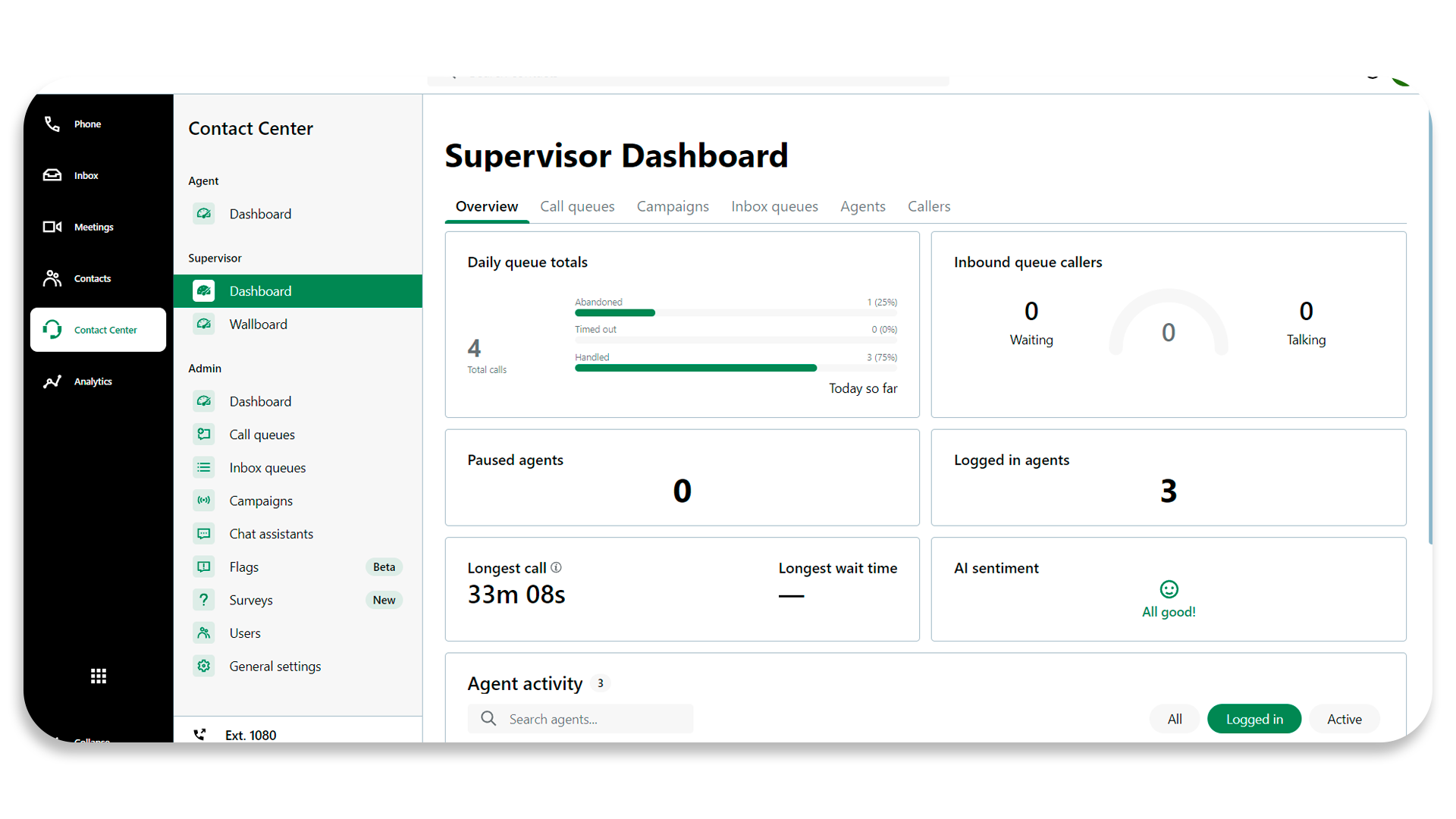Click the Call queues icon
Screen dimensions: 1456x819
[x=204, y=435]
